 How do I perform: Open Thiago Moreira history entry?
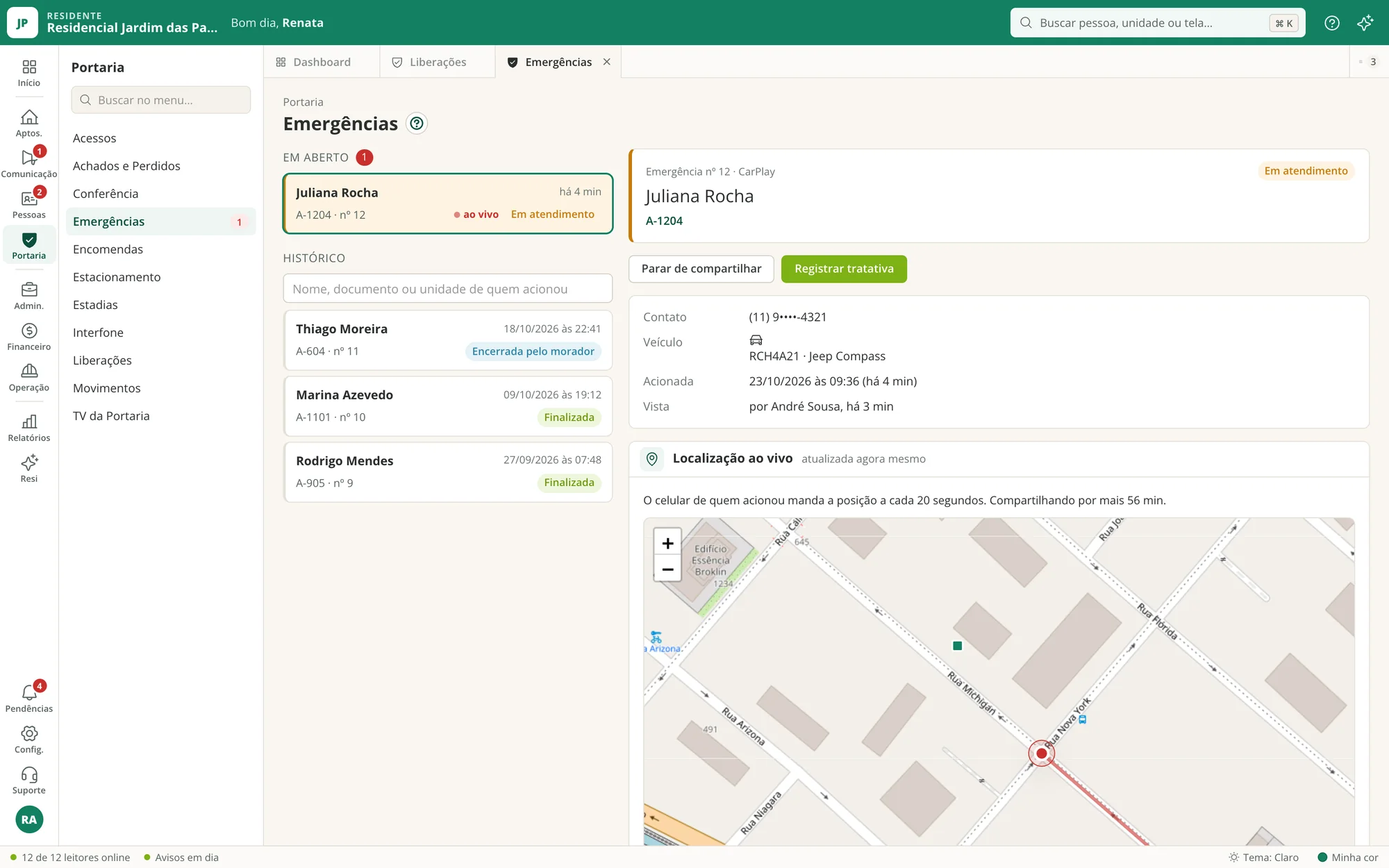pos(448,340)
